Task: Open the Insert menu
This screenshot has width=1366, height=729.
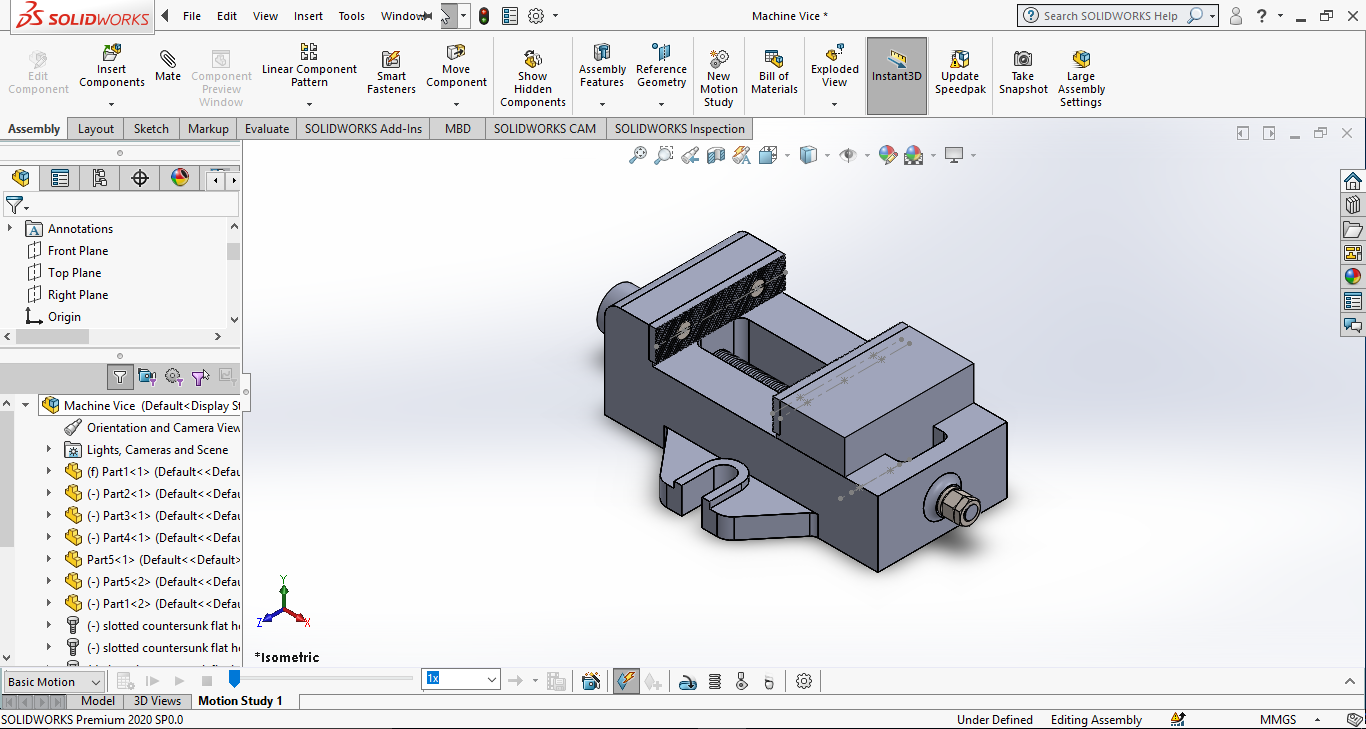Action: 308,16
